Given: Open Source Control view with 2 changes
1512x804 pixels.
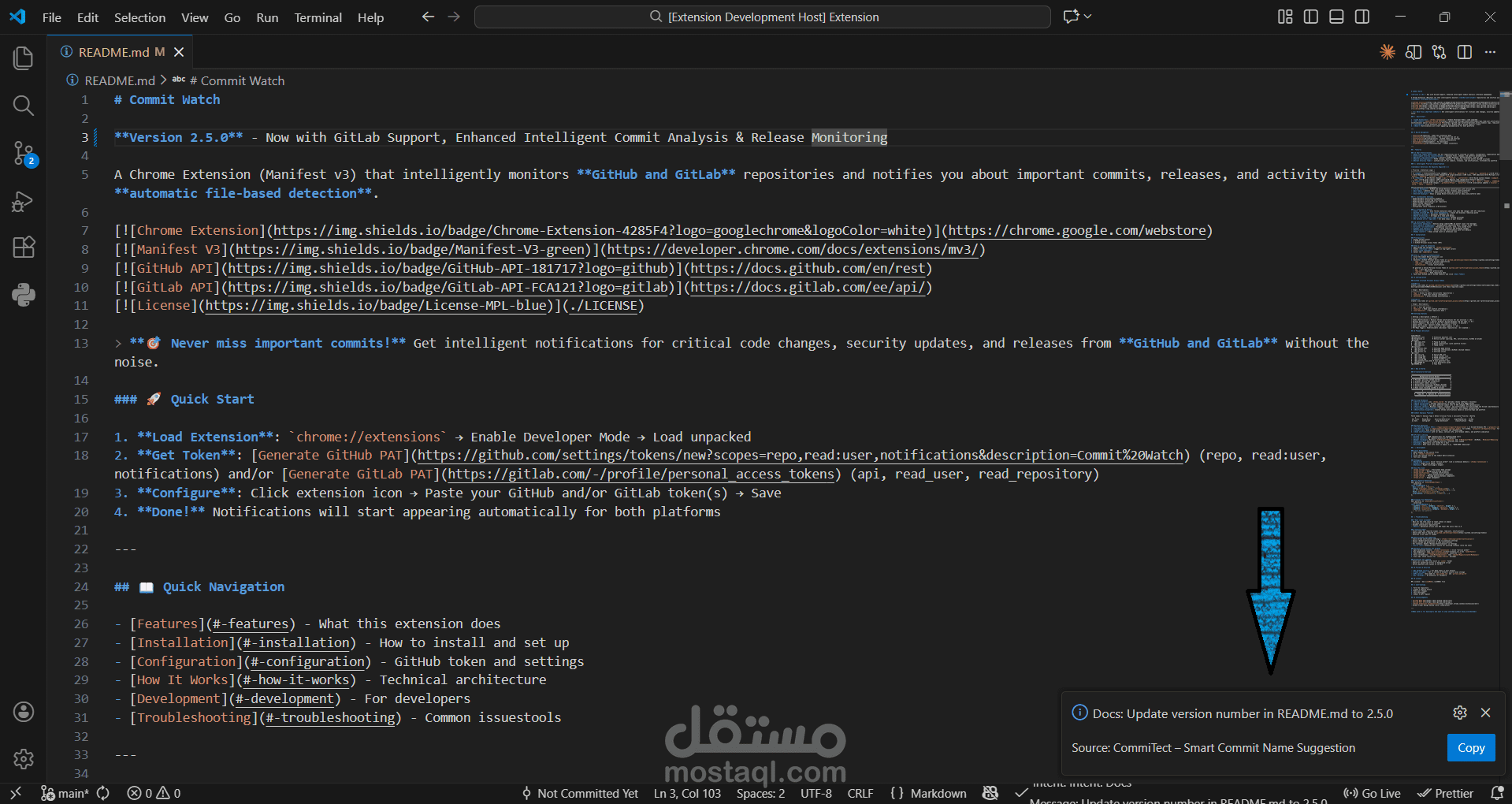Looking at the screenshot, I should click(x=24, y=154).
